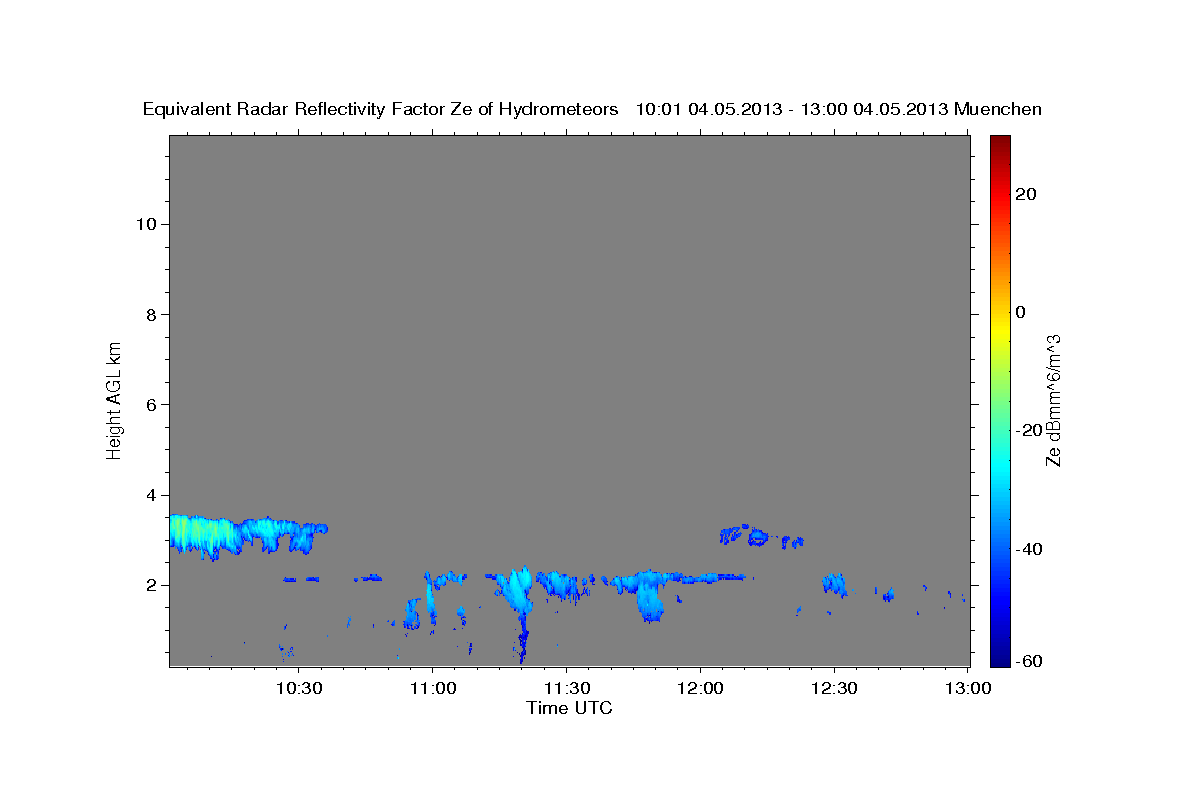
Task: Click the height tick label '4'
Action: pos(150,495)
